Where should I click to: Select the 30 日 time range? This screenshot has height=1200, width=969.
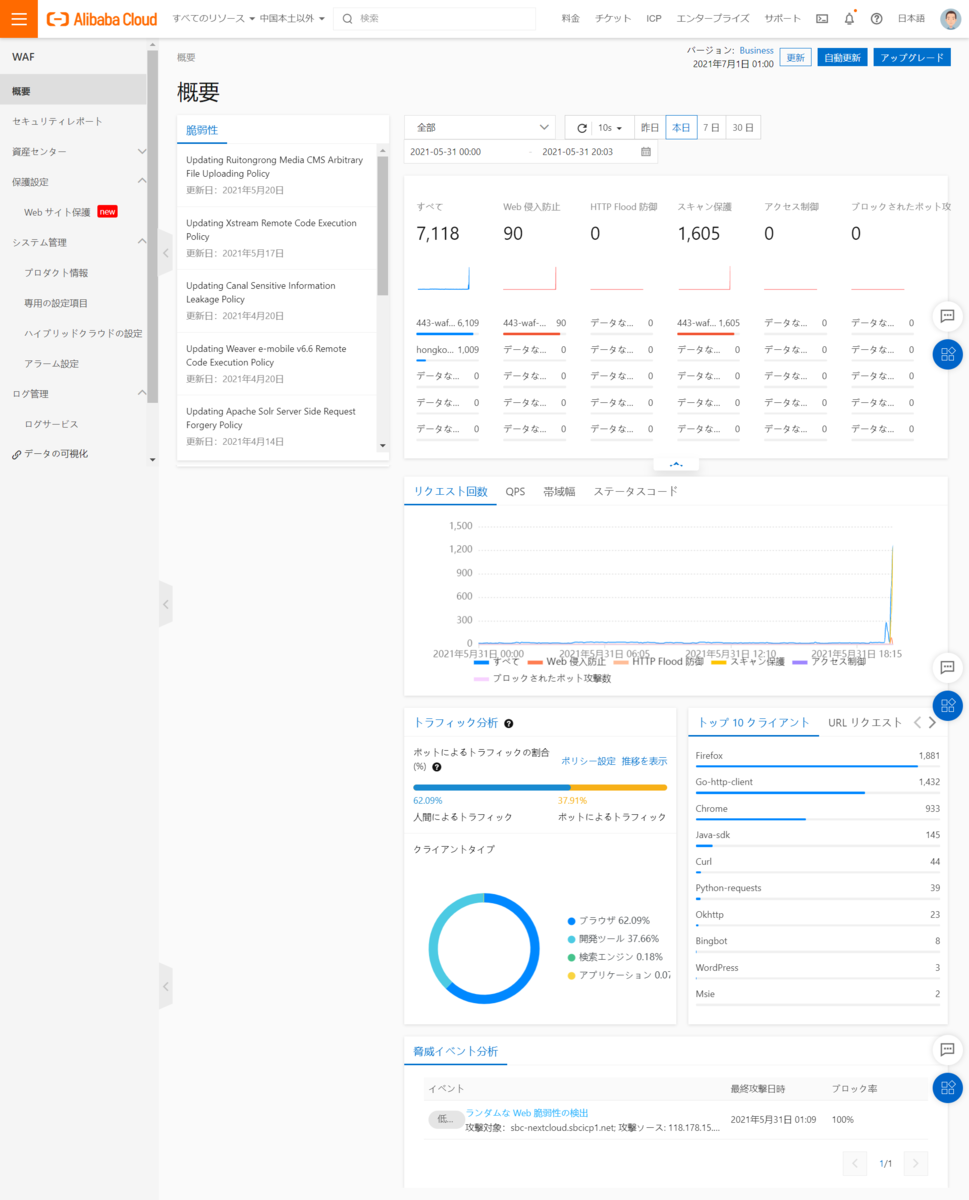[x=742, y=128]
